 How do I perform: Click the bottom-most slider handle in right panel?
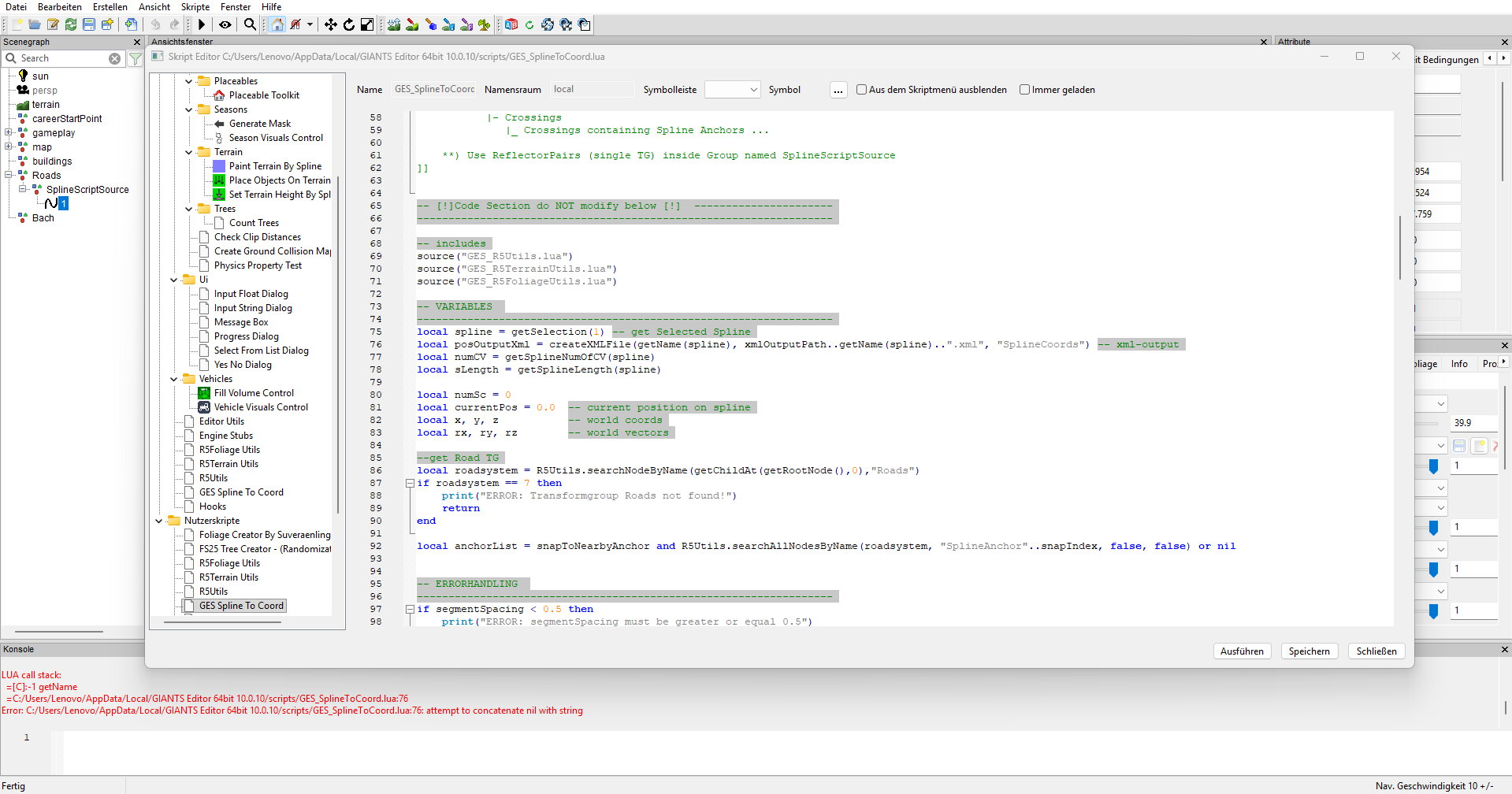click(1433, 610)
